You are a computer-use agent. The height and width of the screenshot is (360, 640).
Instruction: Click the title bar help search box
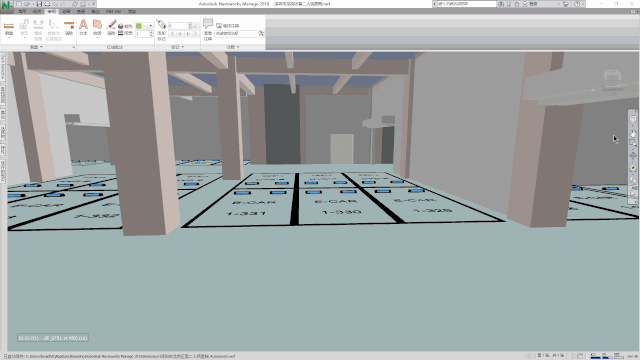(467, 4)
